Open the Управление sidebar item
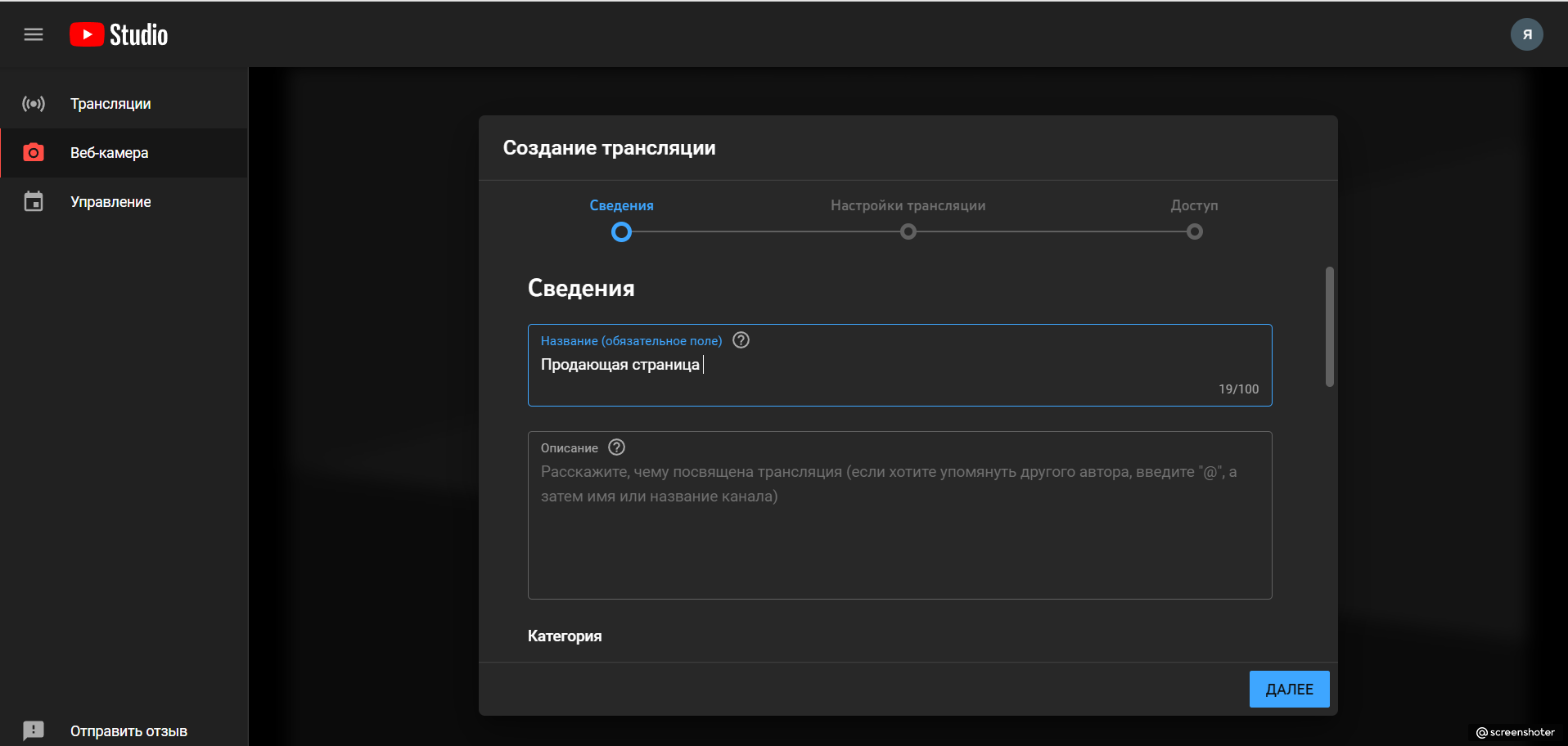 coord(110,202)
